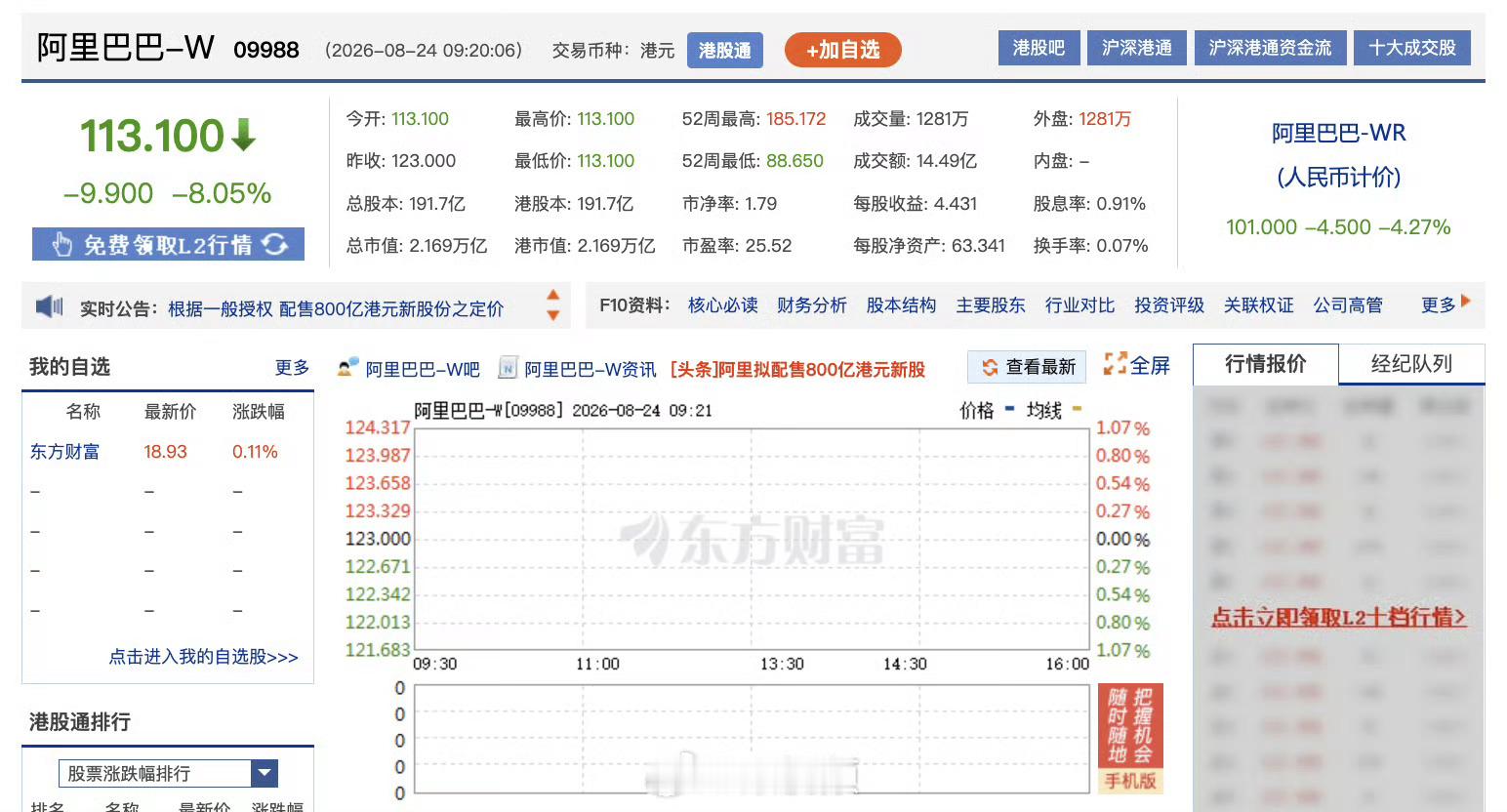Click the 十大成交股 button
Viewport: 1507px width, 812px height.
[x=1412, y=48]
